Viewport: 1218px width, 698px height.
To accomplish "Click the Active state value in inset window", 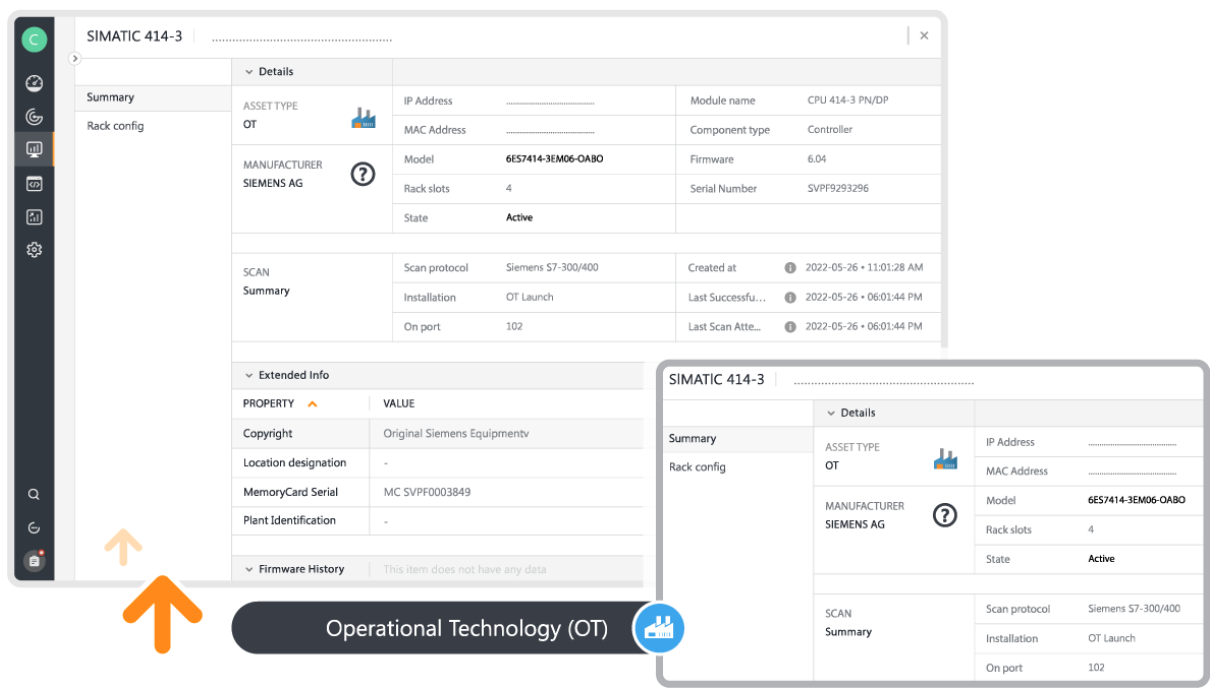I will (x=1102, y=559).
